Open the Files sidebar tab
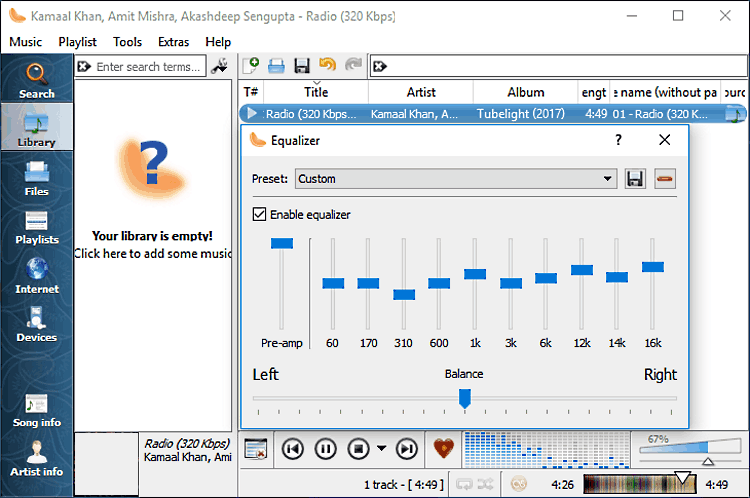Viewport: 750px width, 498px height. 36,177
